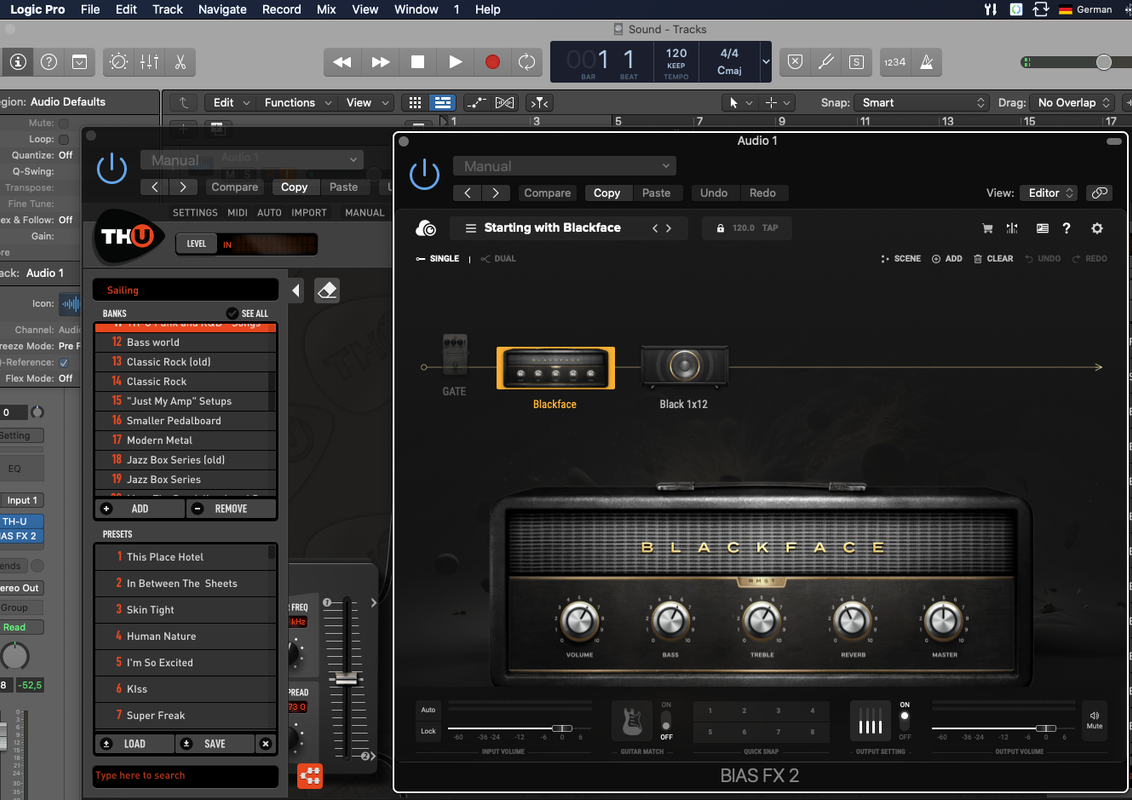This screenshot has height=800, width=1132.
Task: Open Logic Pro application menu
Action: click(x=38, y=9)
